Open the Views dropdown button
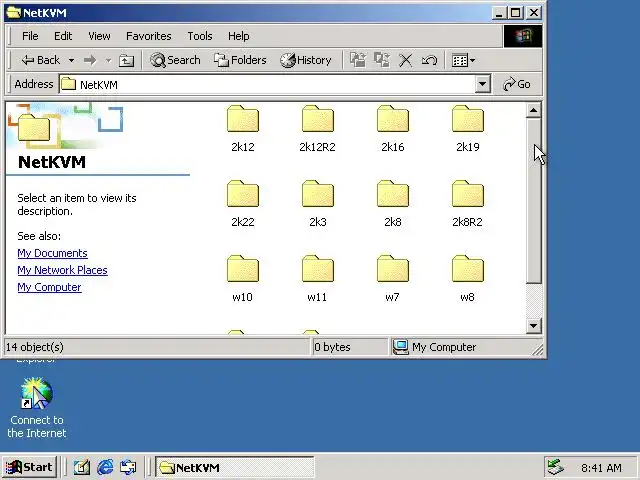640x480 pixels. [463, 60]
